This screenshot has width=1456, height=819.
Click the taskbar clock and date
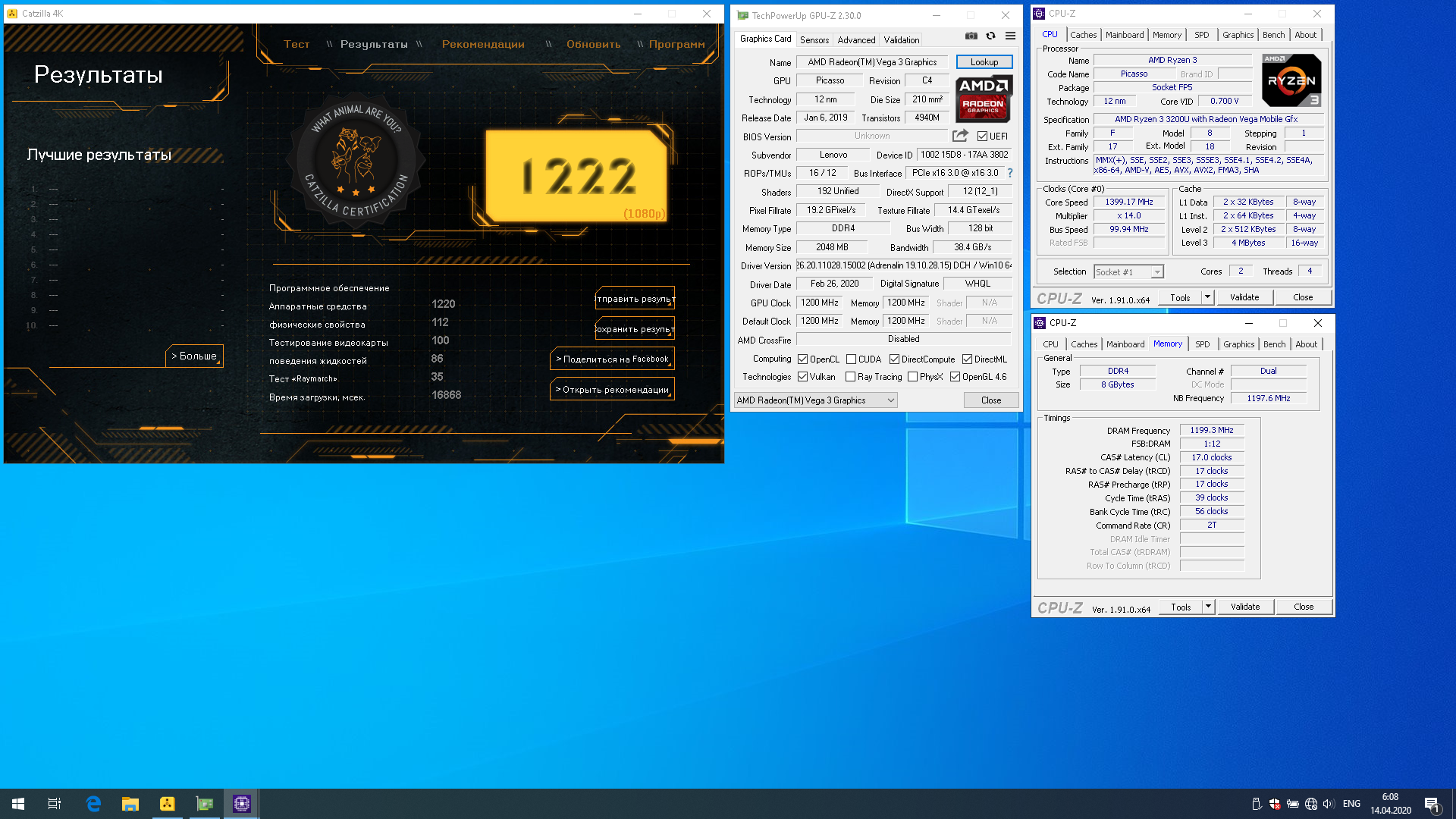click(1390, 804)
